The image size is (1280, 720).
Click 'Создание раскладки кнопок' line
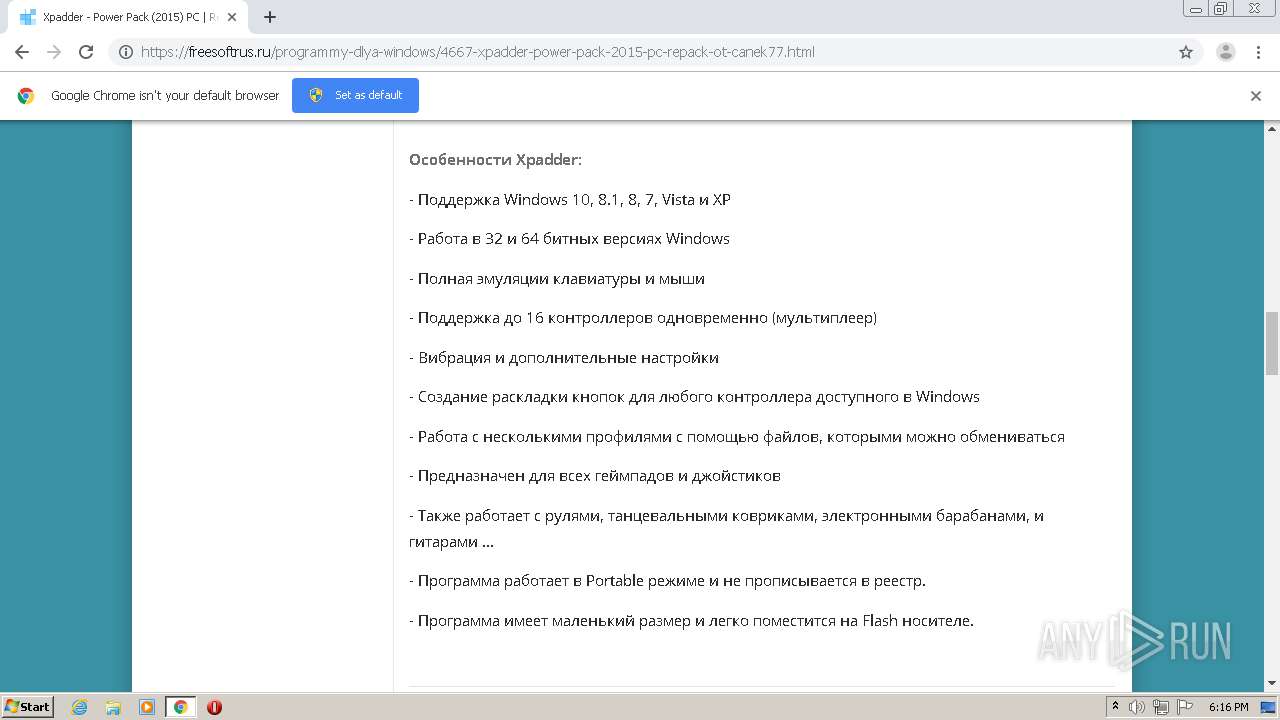tap(694, 397)
